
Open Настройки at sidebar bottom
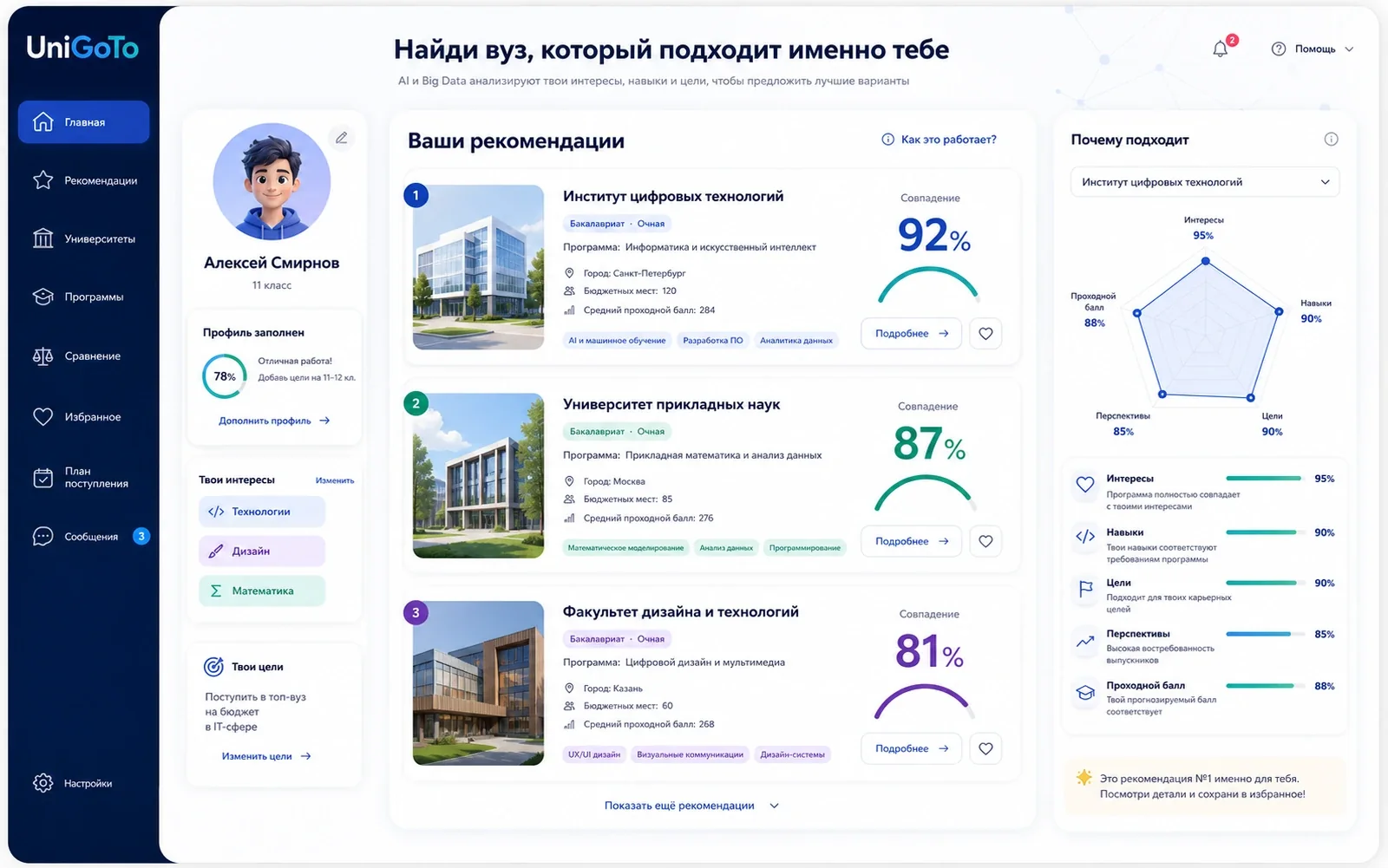[x=83, y=783]
